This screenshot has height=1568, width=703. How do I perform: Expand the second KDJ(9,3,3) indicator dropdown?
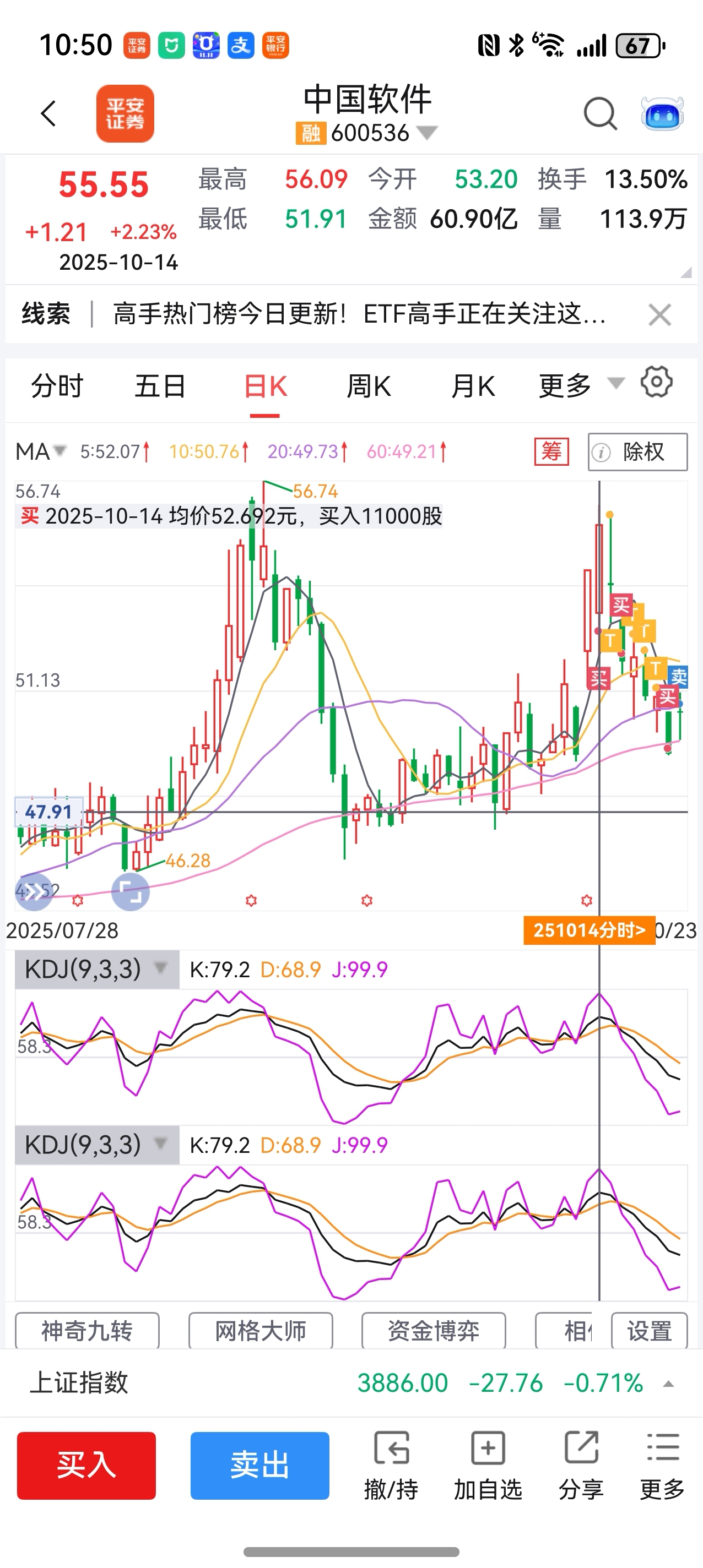pyautogui.click(x=97, y=1145)
